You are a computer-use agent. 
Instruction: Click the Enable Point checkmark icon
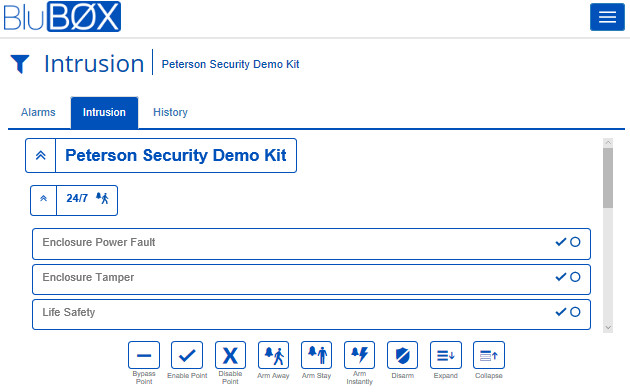pyautogui.click(x=187, y=355)
